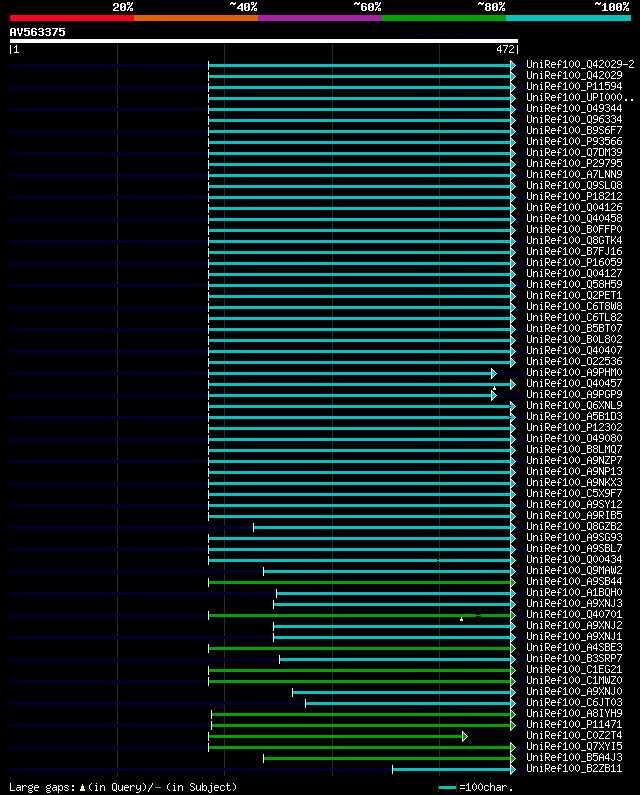The image size is (640, 795).
Task: Click UniRef100_B7FJ16 label
Action: [574, 251]
